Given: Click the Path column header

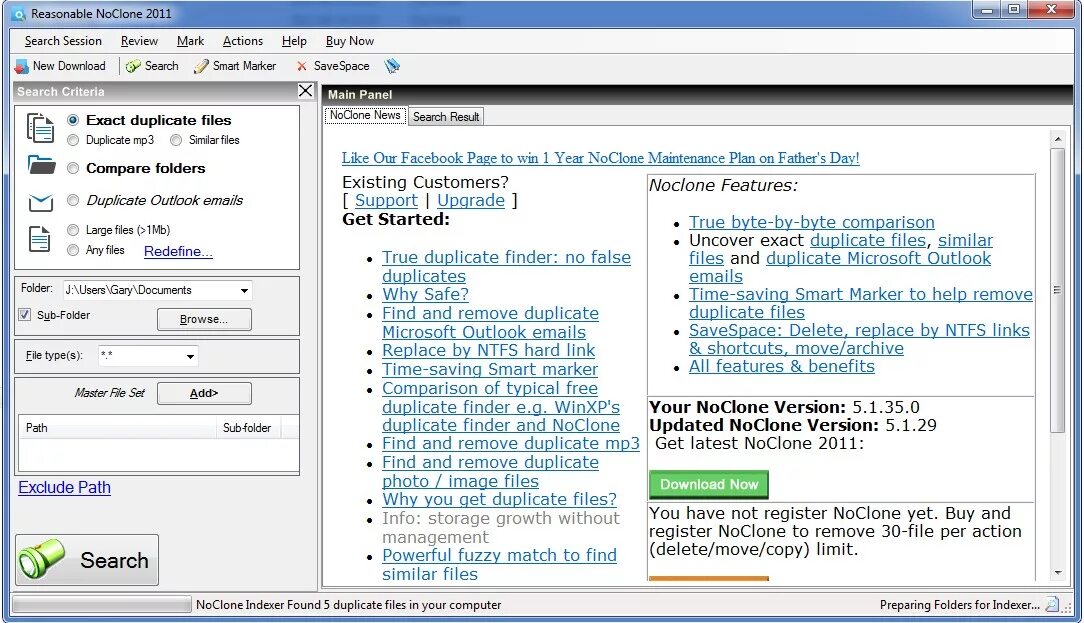Looking at the screenshot, I should coord(117,428).
